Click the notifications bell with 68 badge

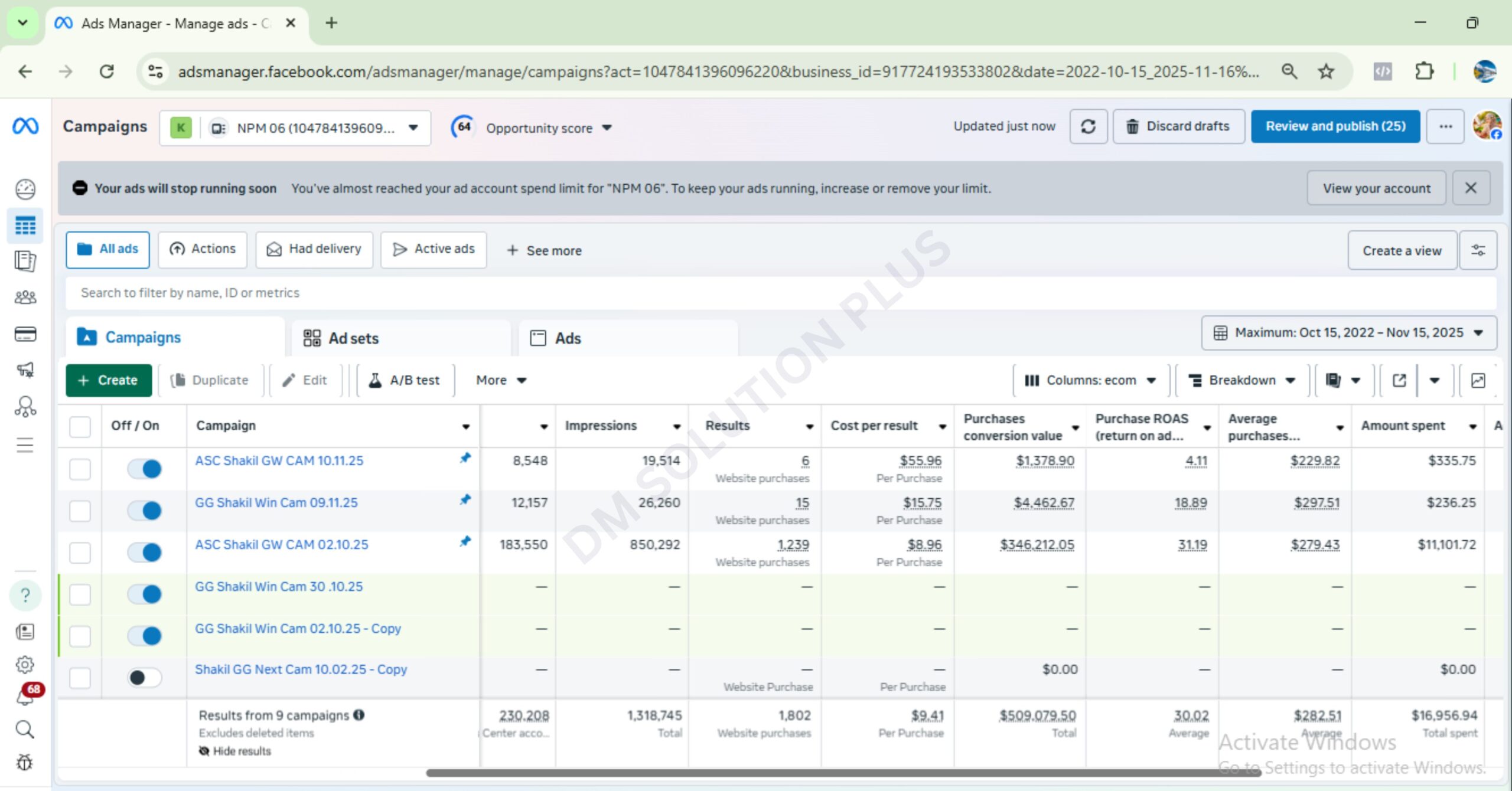[25, 697]
